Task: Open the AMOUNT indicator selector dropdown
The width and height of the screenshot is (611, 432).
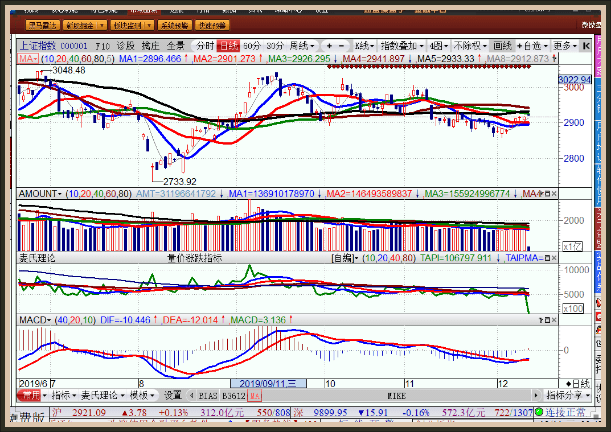Action: tap(40, 194)
